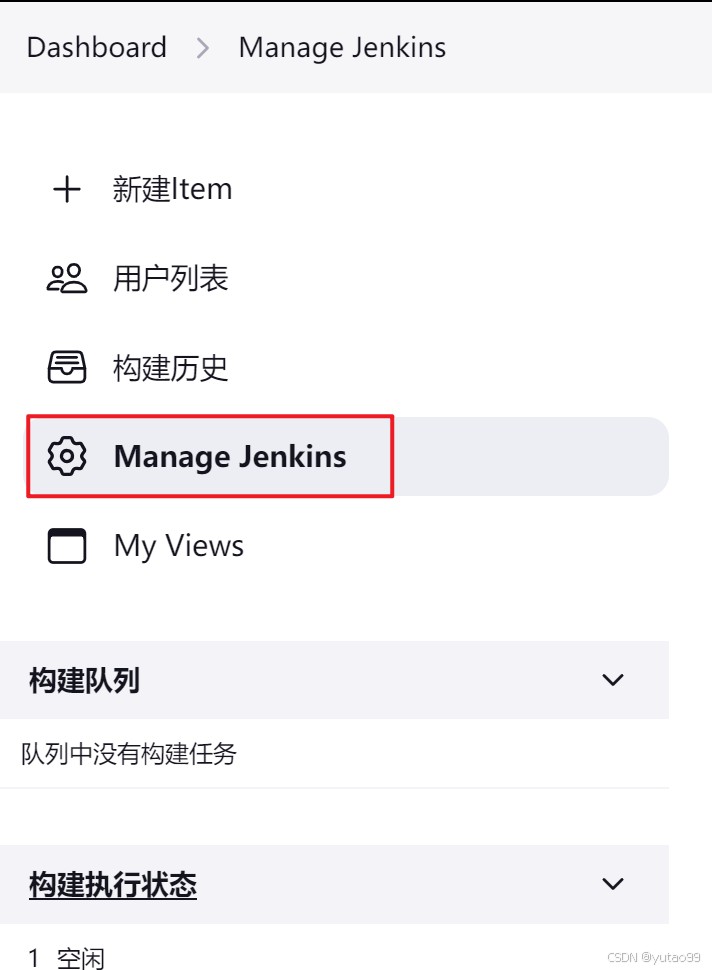Click Manage Jenkins in the breadcrumb bar
This screenshot has width=712, height=970.
click(x=342, y=48)
